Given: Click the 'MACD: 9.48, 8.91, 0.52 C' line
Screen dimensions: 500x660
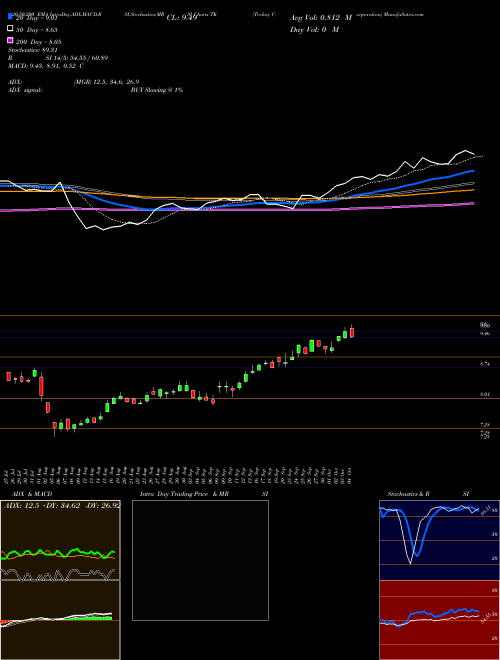Looking at the screenshot, I should click(46, 66).
